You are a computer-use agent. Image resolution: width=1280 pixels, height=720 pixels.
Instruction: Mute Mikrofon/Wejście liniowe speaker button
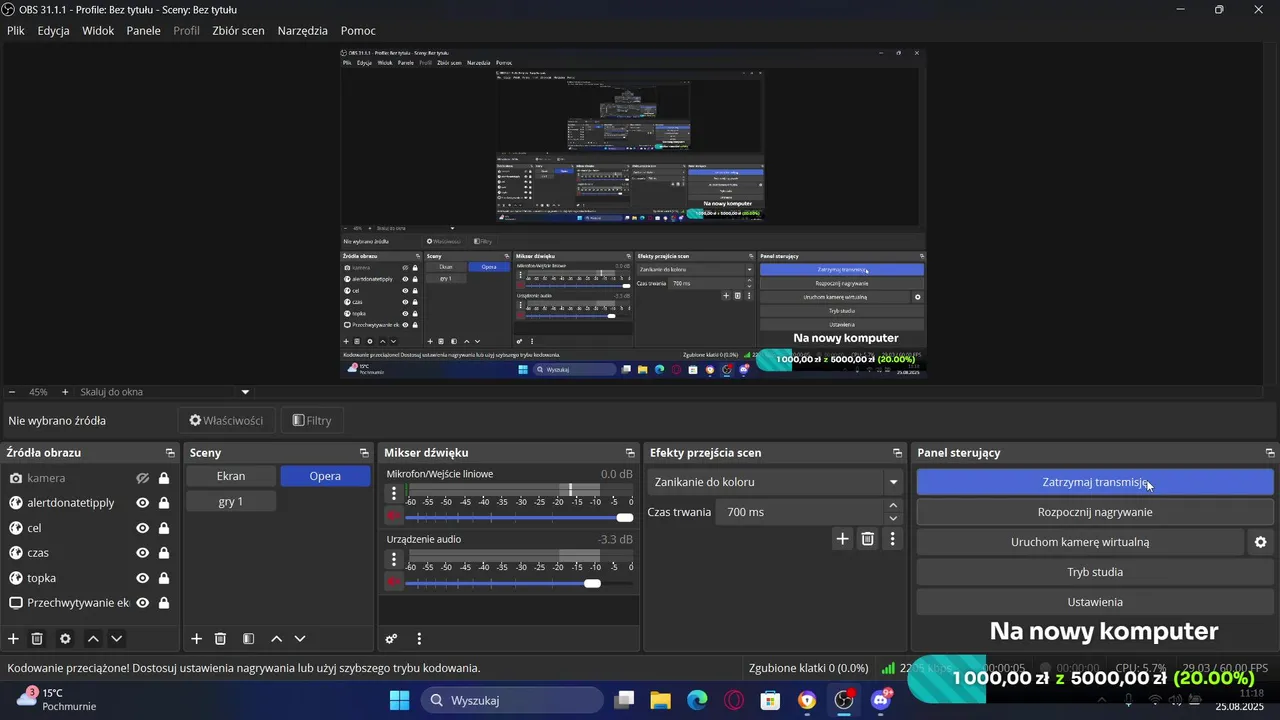[394, 517]
